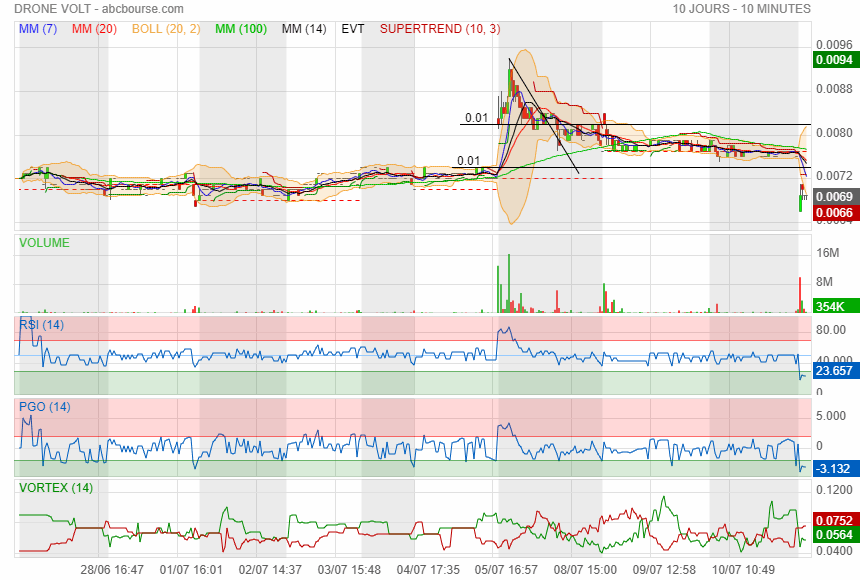Select the MM (14) legend entry
Viewport: 860px width, 580px height.
(x=304, y=29)
